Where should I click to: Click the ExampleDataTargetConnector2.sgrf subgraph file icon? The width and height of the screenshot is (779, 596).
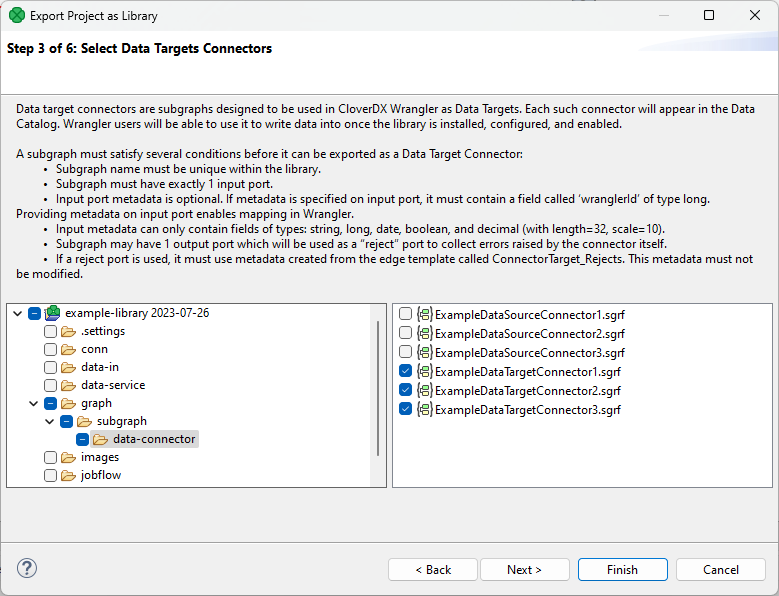(x=424, y=390)
